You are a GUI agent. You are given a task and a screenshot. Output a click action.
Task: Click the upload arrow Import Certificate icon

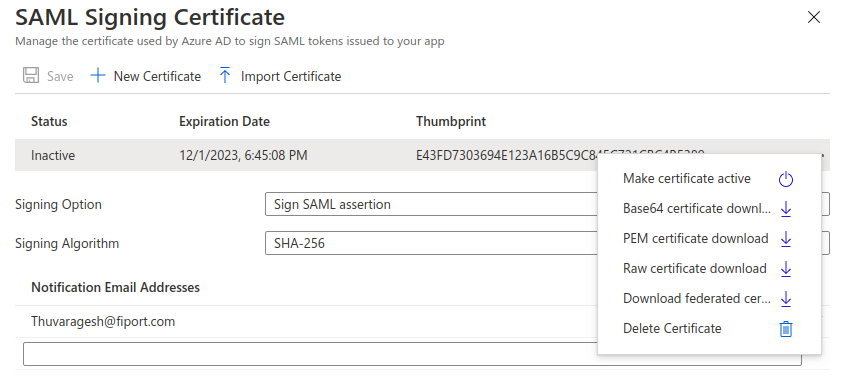click(x=225, y=76)
